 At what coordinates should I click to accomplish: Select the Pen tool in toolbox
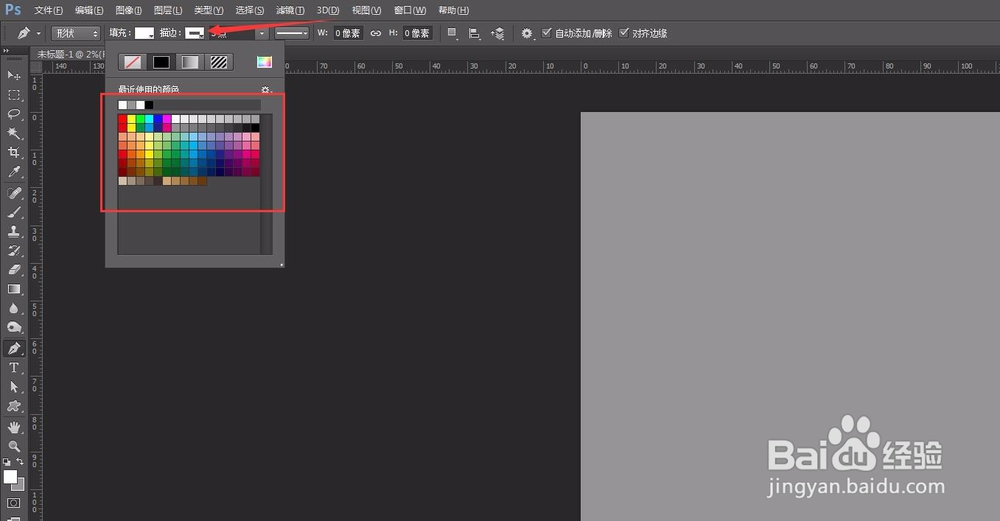coord(13,348)
